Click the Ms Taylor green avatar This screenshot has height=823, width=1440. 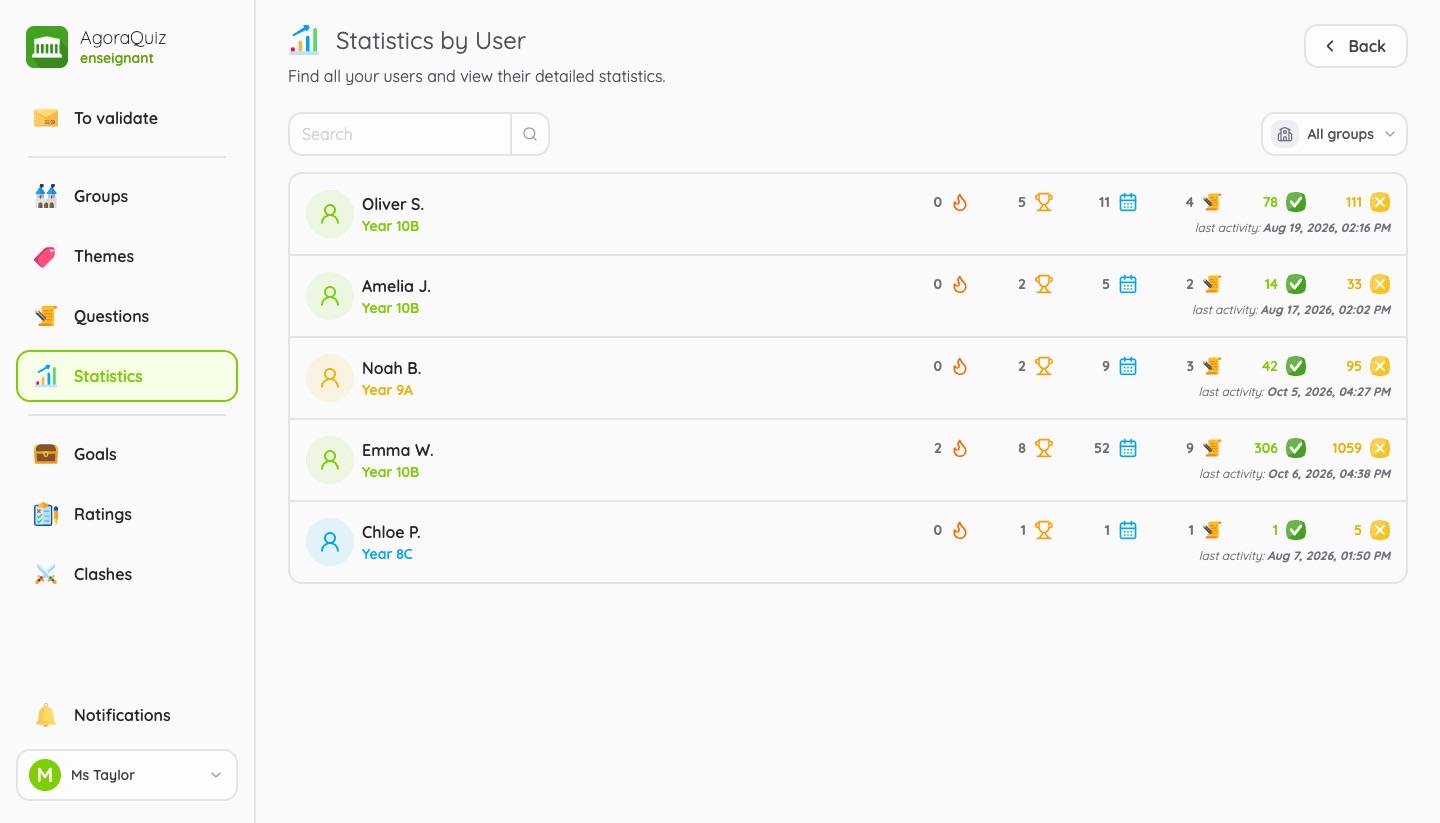pos(45,775)
